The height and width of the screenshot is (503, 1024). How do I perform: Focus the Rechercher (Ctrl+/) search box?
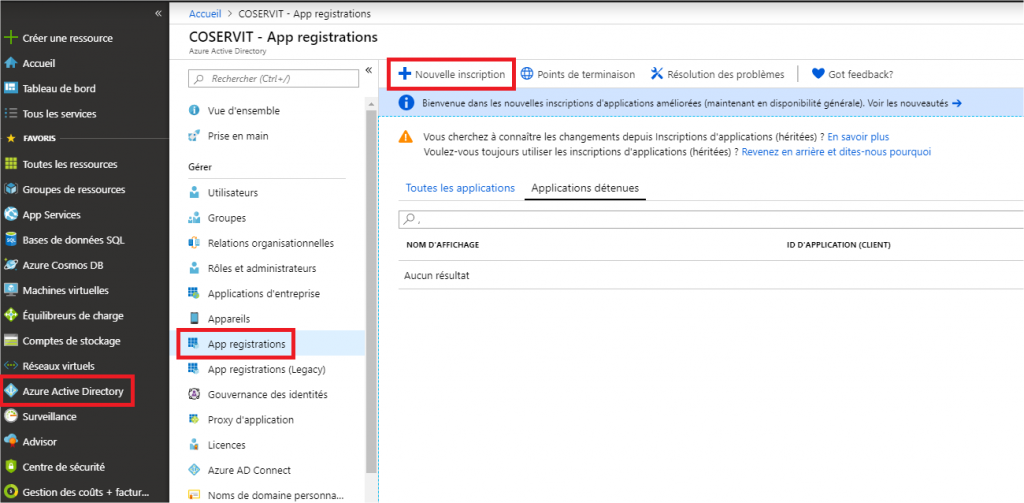(x=273, y=78)
